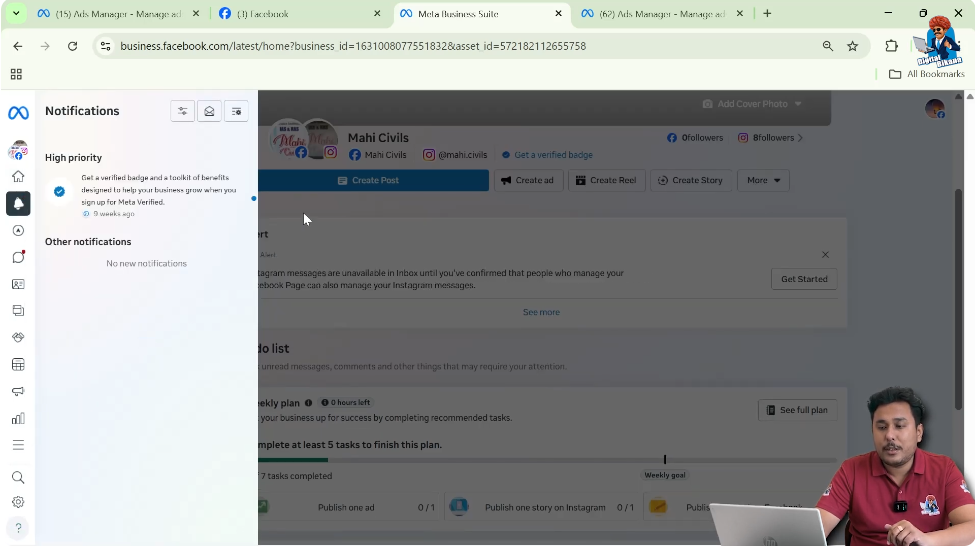Expand the More dropdown button
This screenshot has height=547, width=975.
[763, 180]
